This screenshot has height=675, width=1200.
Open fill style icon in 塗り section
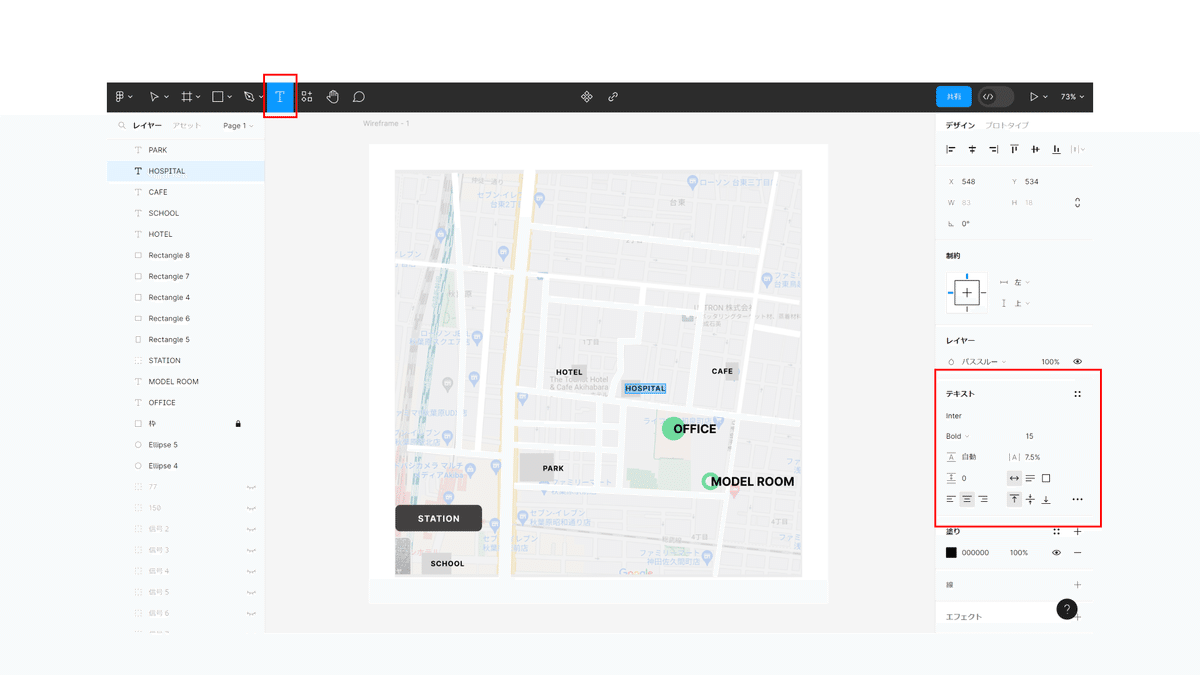click(x=1056, y=532)
